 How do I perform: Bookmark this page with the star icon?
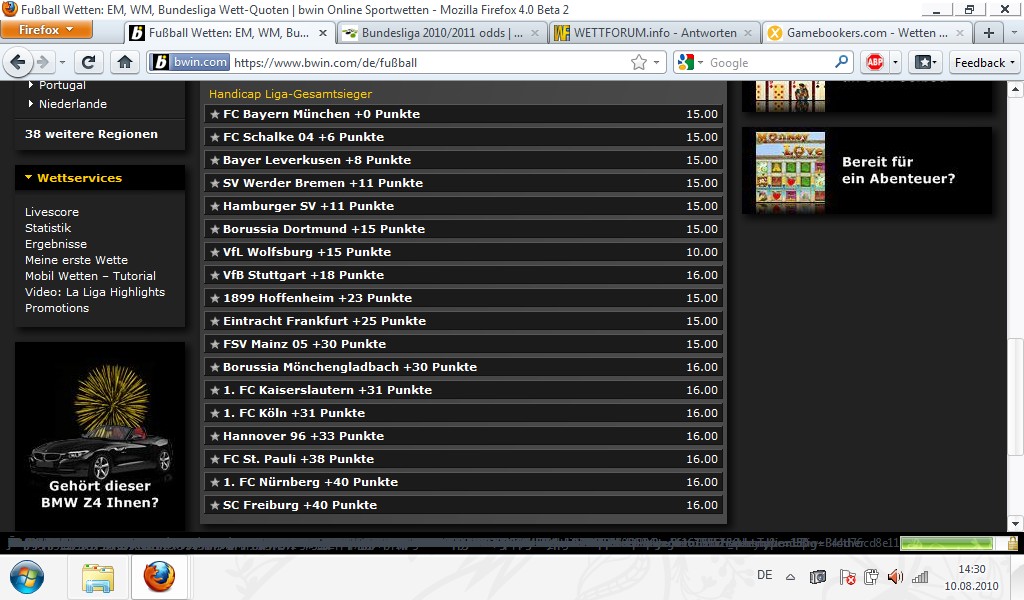pyautogui.click(x=639, y=62)
